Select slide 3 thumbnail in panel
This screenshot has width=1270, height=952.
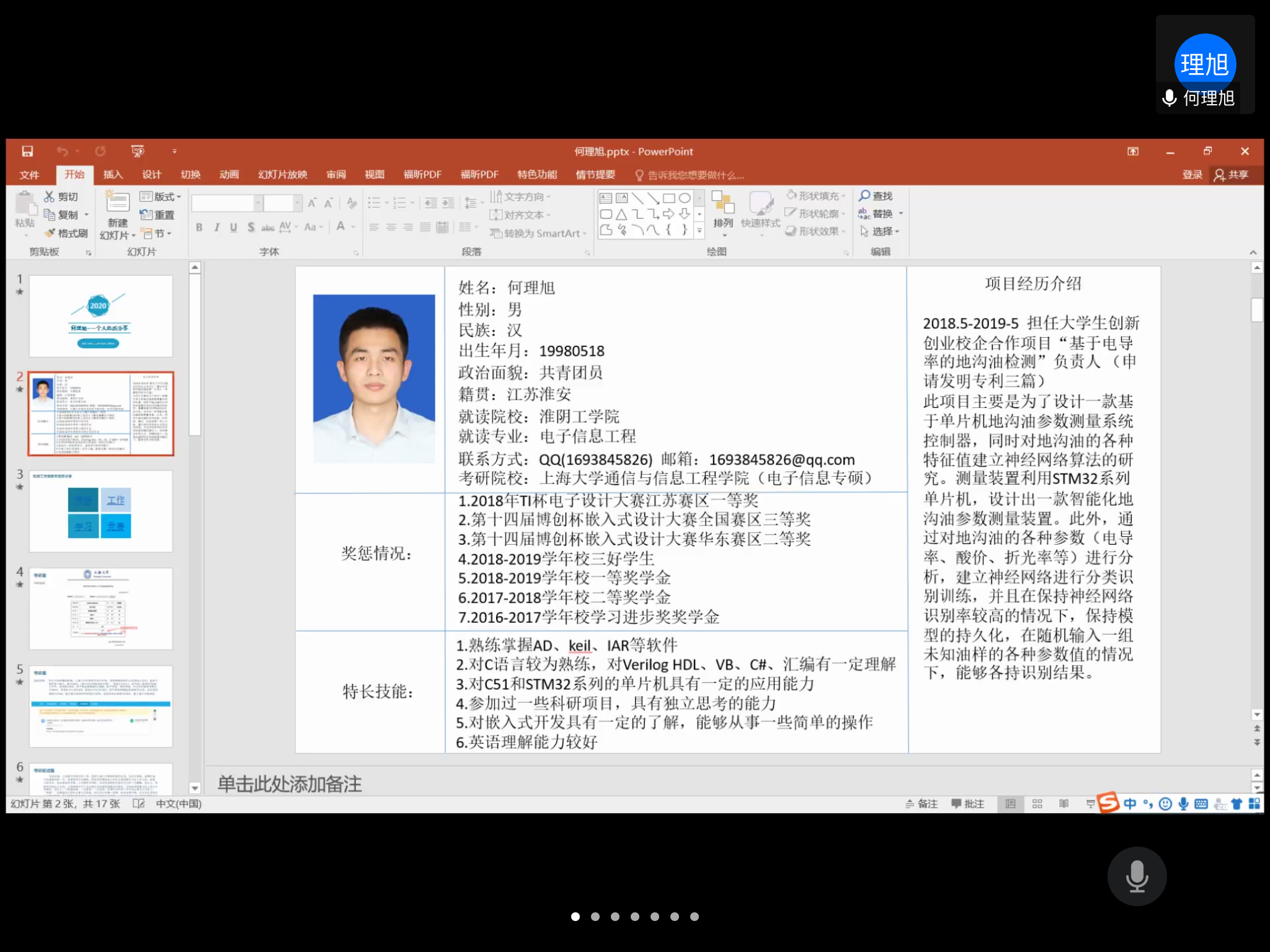101,511
